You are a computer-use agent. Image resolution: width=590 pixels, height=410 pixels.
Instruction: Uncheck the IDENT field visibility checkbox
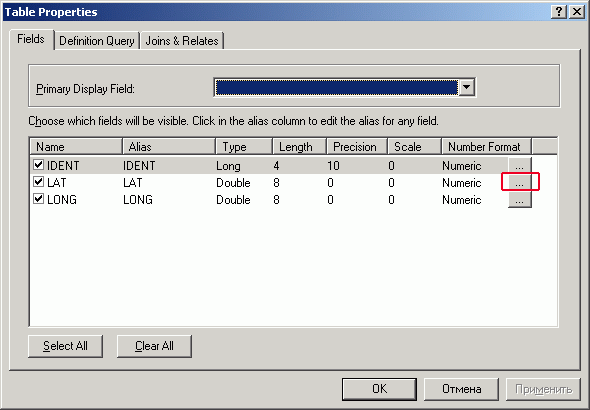(x=38, y=164)
